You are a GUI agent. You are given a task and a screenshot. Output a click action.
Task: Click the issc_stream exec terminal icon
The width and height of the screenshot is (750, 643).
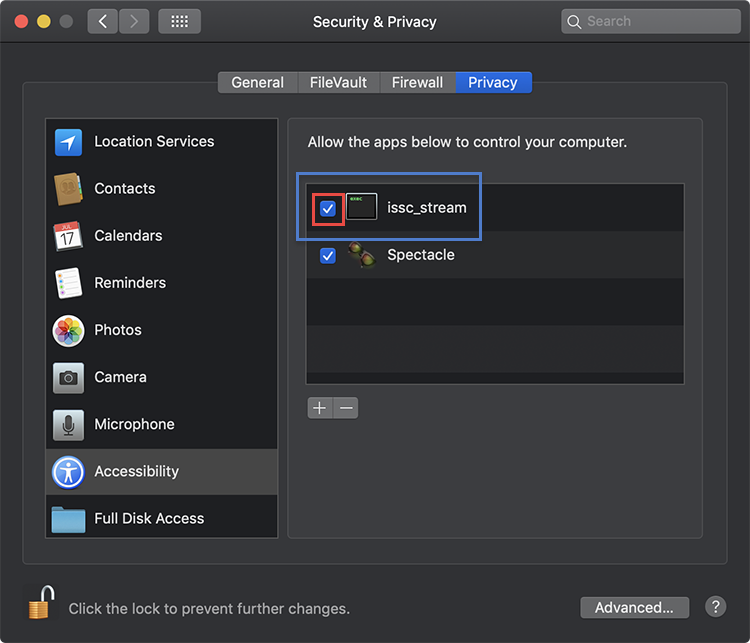361,207
